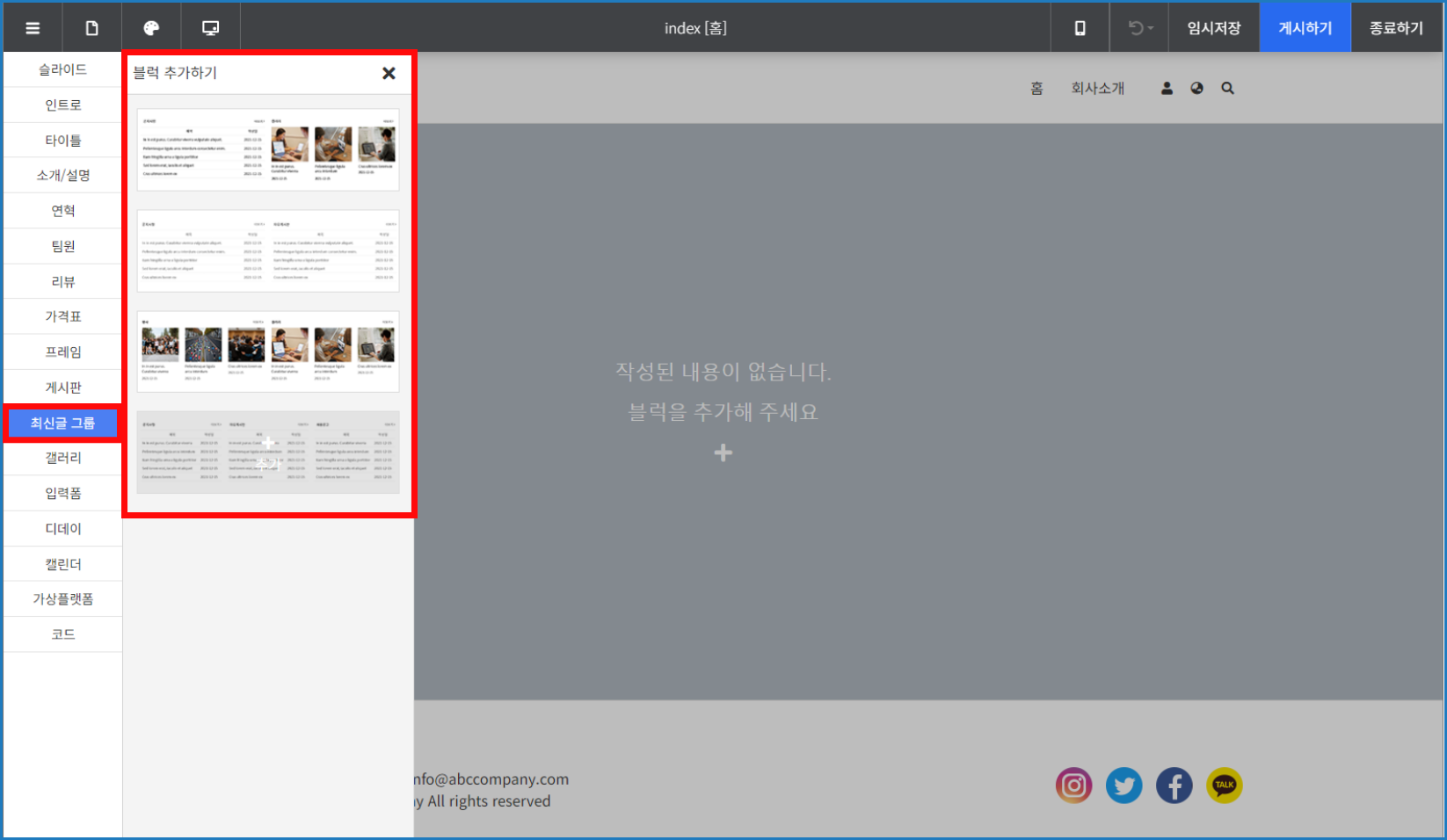Choose the 캘린더 block category
The image size is (1447, 840).
pos(63,564)
